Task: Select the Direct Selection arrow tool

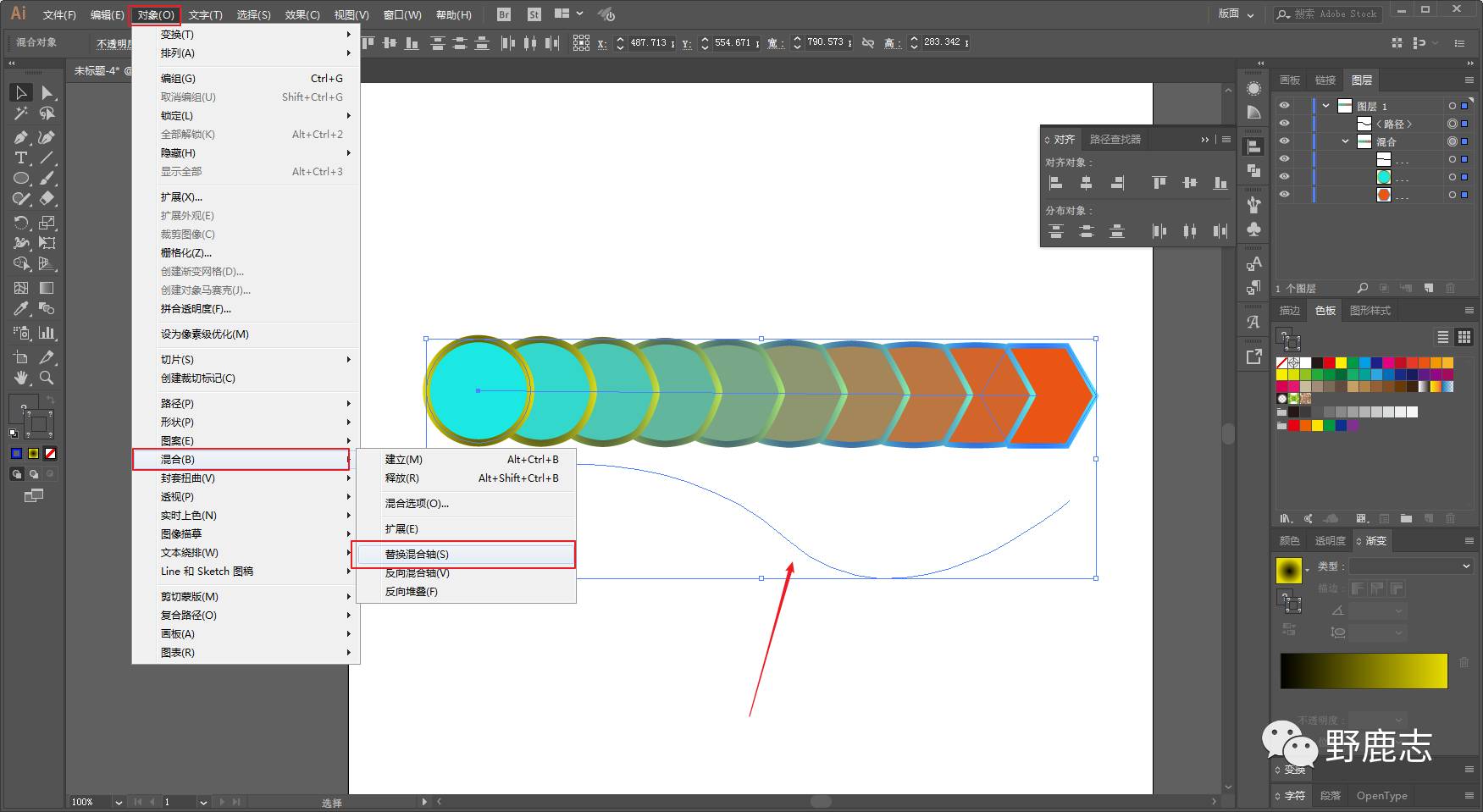Action: (x=47, y=92)
